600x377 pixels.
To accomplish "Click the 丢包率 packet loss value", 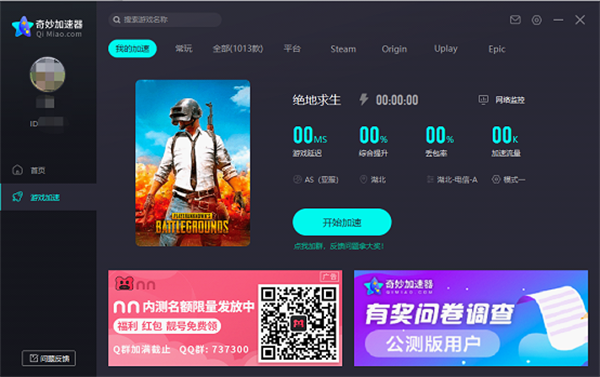I will point(440,135).
